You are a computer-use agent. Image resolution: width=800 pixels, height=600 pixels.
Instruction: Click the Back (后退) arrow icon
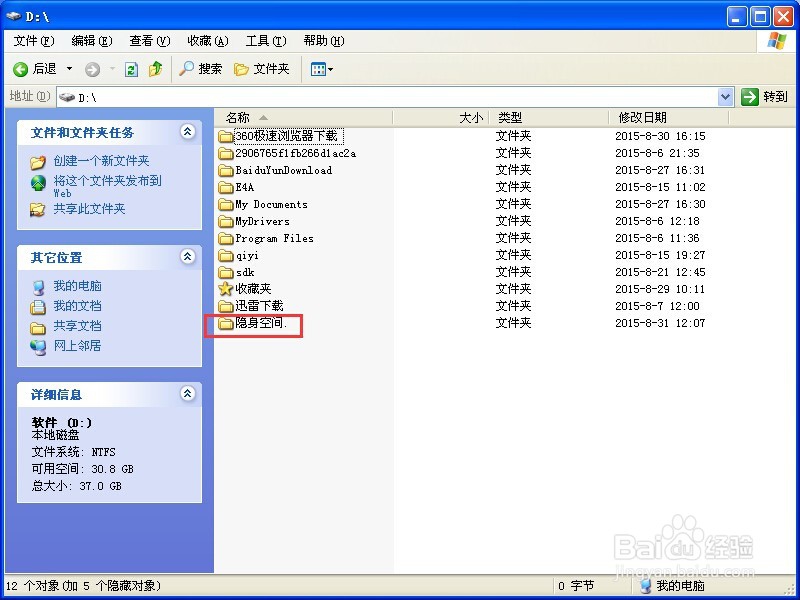[20, 69]
